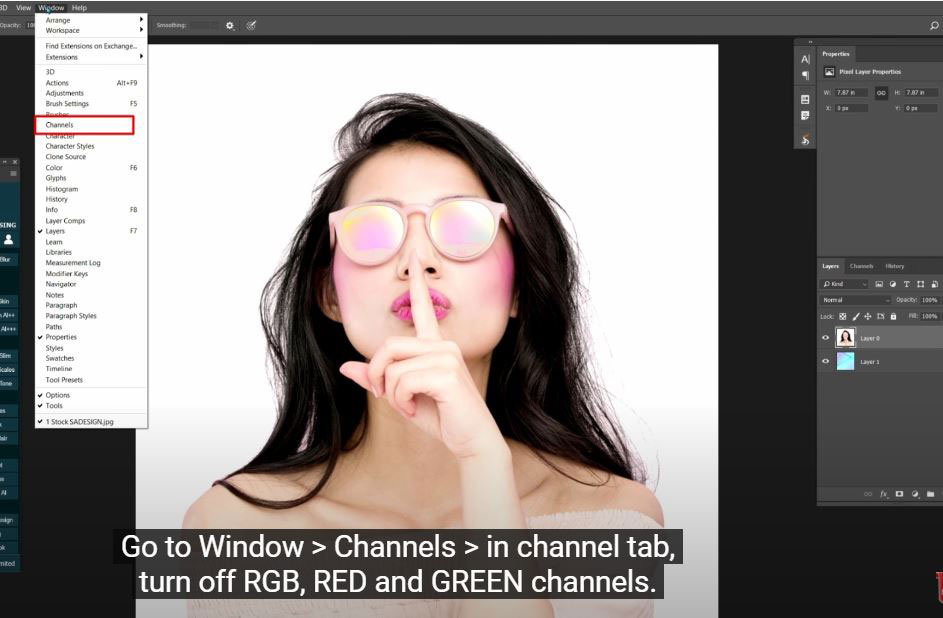This screenshot has height=618, width=943.
Task: Add layer style fx icon
Action: (883, 494)
